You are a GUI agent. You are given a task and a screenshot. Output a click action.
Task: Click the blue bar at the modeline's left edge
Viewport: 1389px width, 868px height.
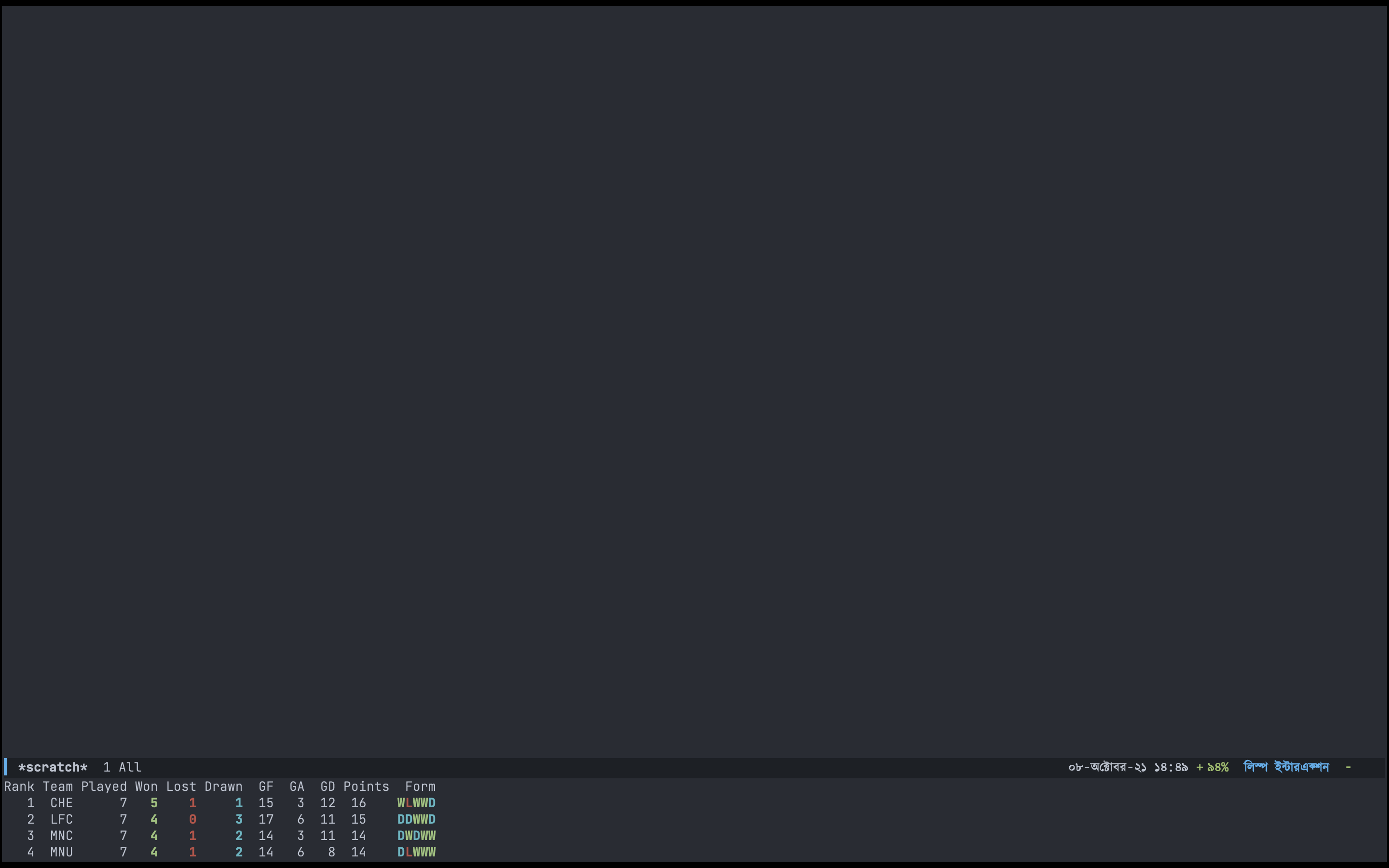[x=5, y=767]
